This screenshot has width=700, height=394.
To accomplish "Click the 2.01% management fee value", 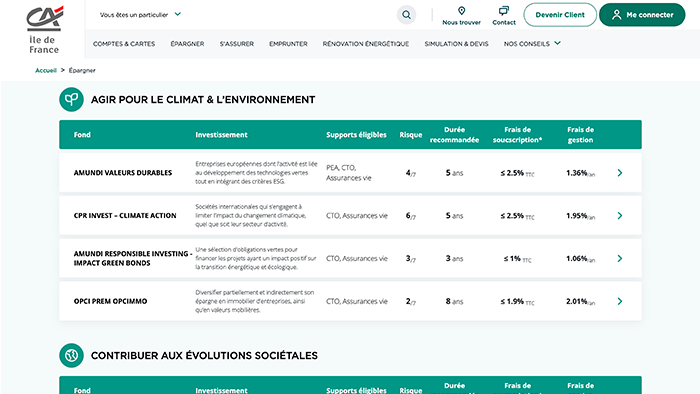I will (x=580, y=302).
